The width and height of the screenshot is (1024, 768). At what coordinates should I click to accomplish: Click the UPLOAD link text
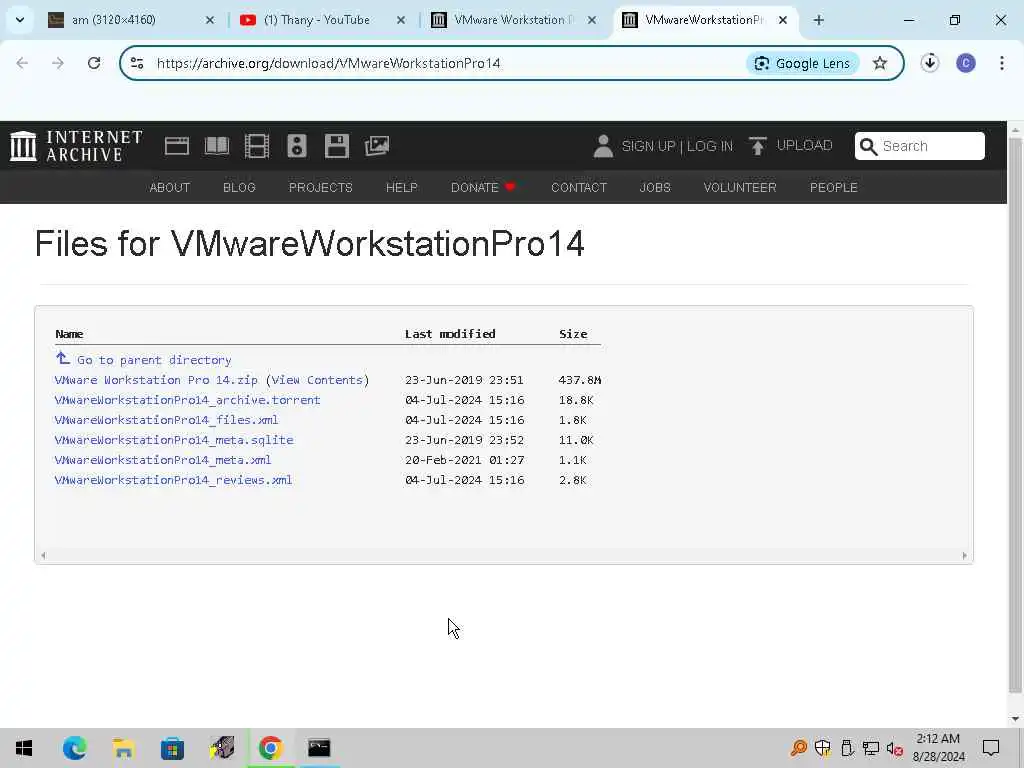pos(804,145)
